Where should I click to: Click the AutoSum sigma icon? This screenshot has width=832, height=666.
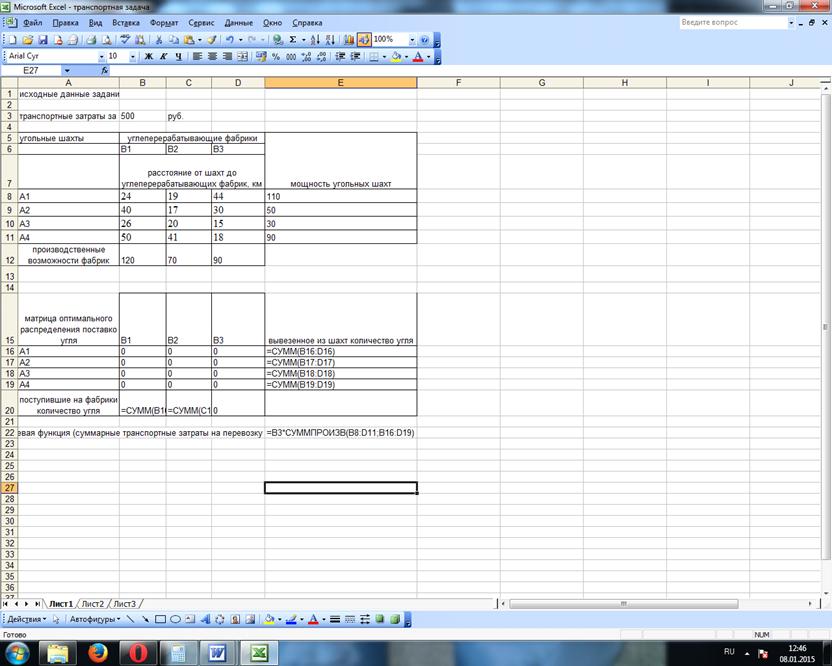pyautogui.click(x=293, y=40)
